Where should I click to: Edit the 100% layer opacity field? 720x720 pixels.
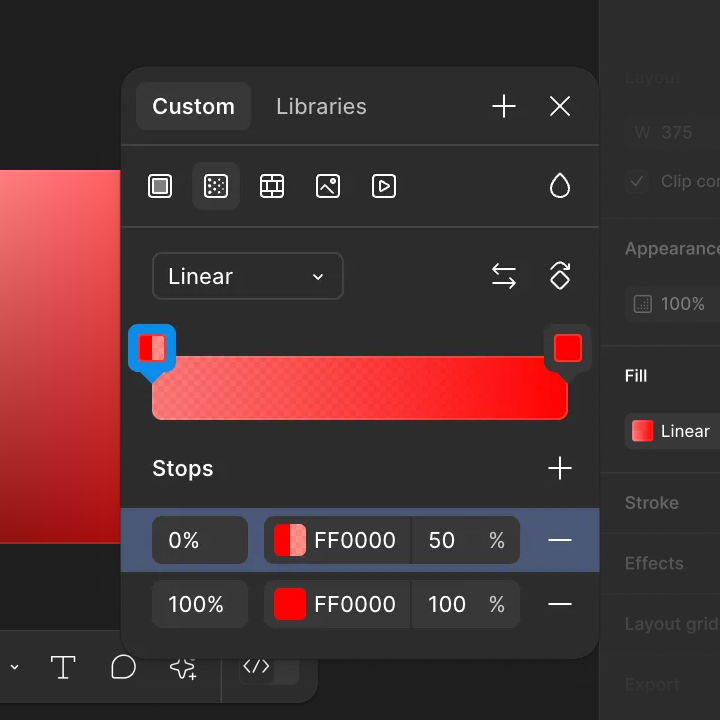tap(672, 304)
